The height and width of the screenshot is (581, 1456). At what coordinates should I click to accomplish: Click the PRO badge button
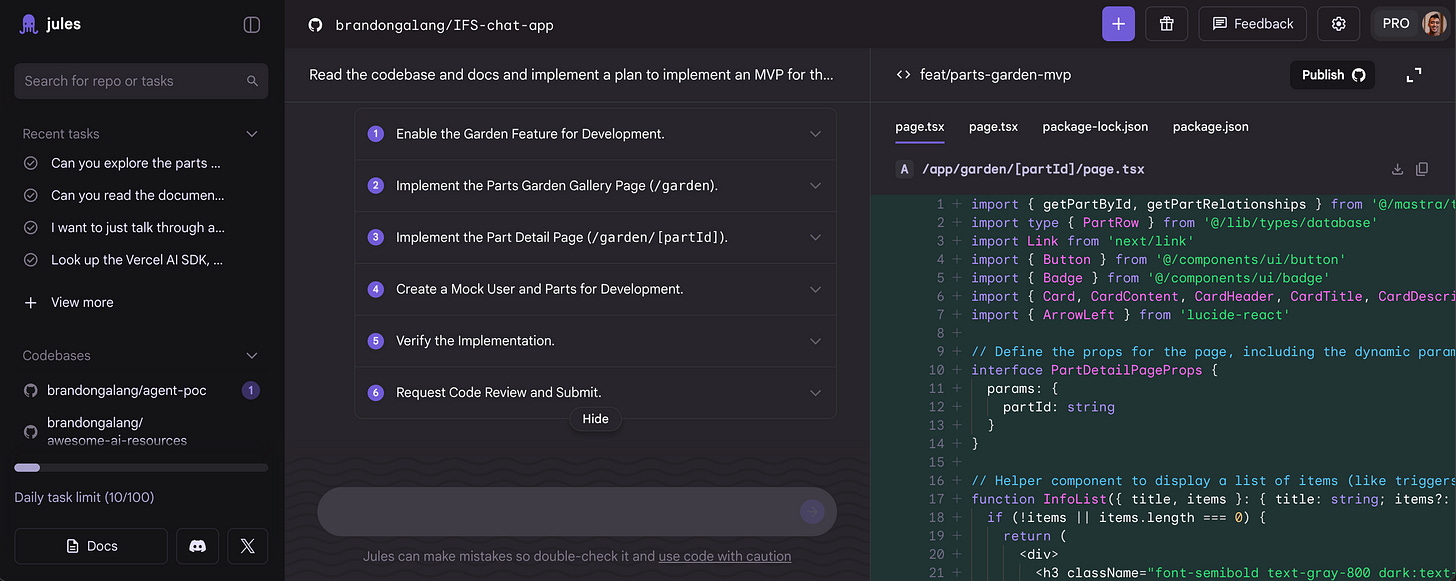(1396, 24)
